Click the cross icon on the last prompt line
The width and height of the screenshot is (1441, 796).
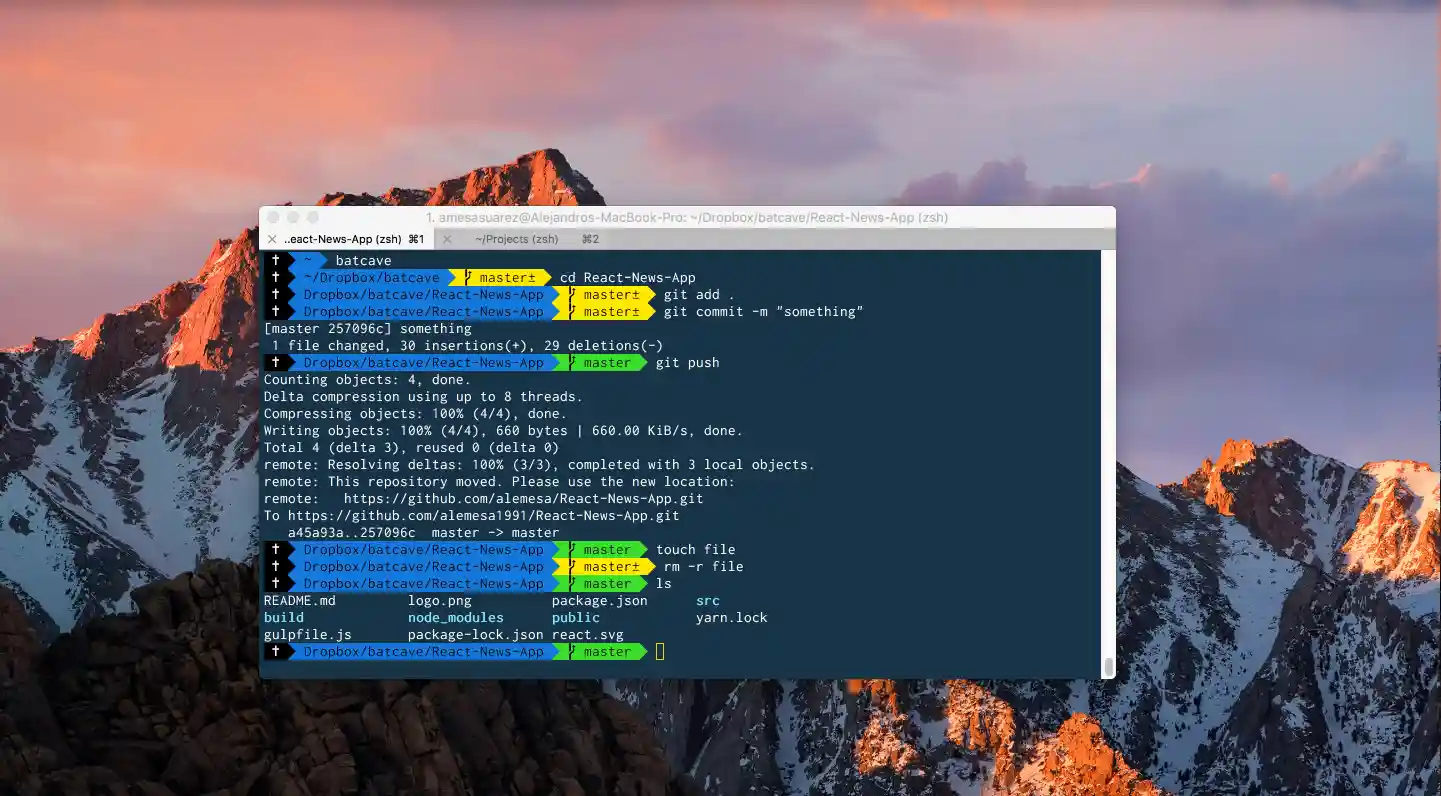click(275, 652)
